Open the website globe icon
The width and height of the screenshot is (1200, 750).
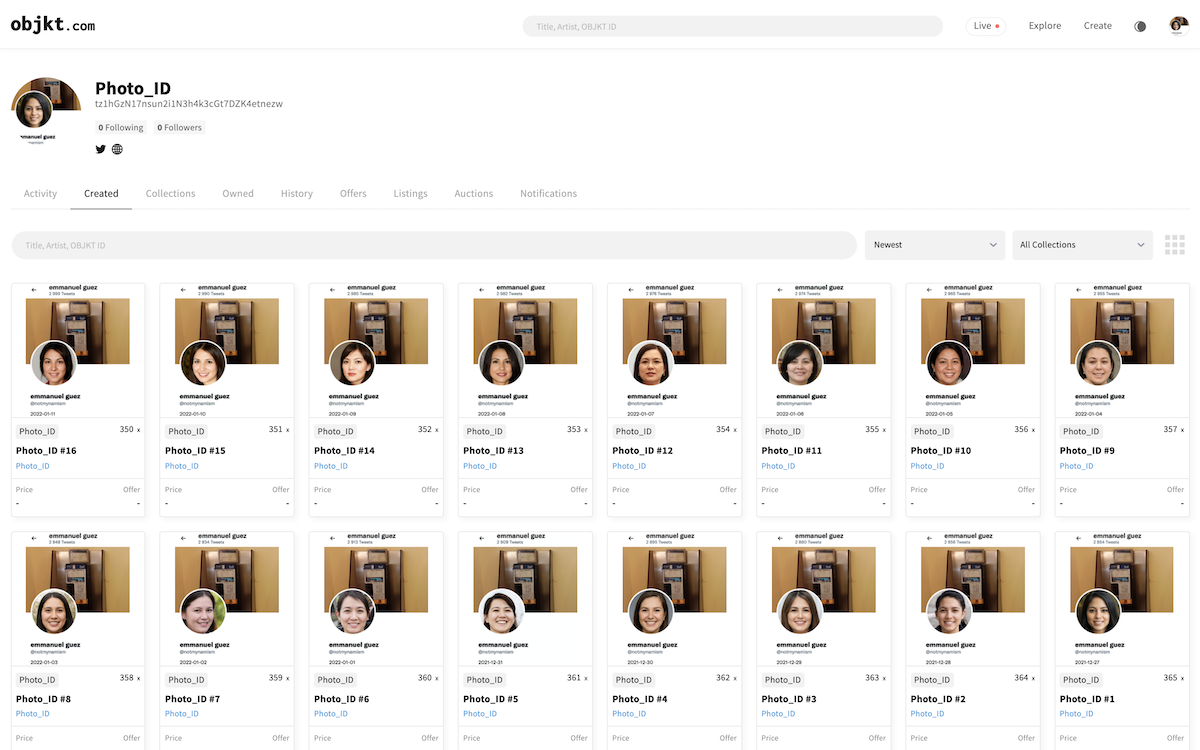click(x=117, y=149)
